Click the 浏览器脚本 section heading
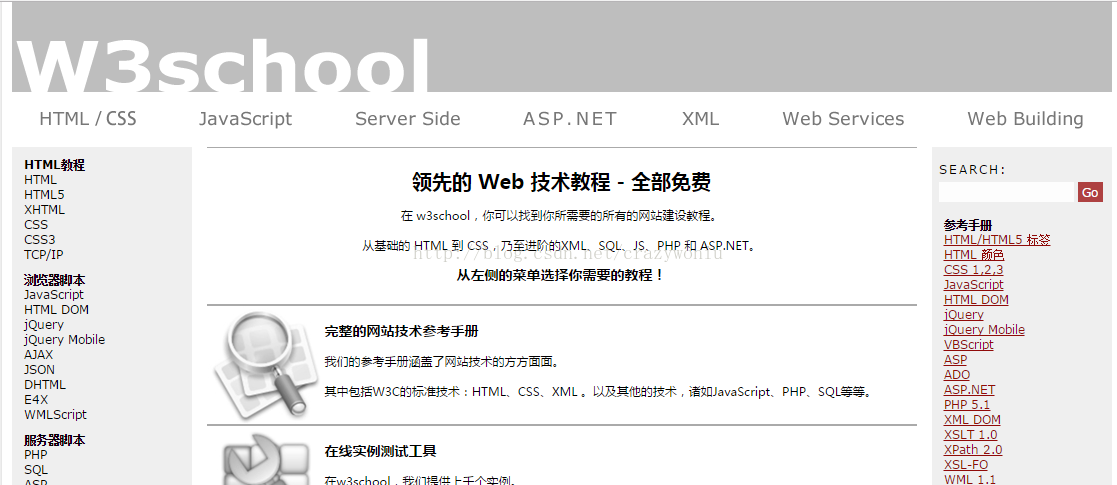This screenshot has height=485, width=1117. [x=54, y=280]
